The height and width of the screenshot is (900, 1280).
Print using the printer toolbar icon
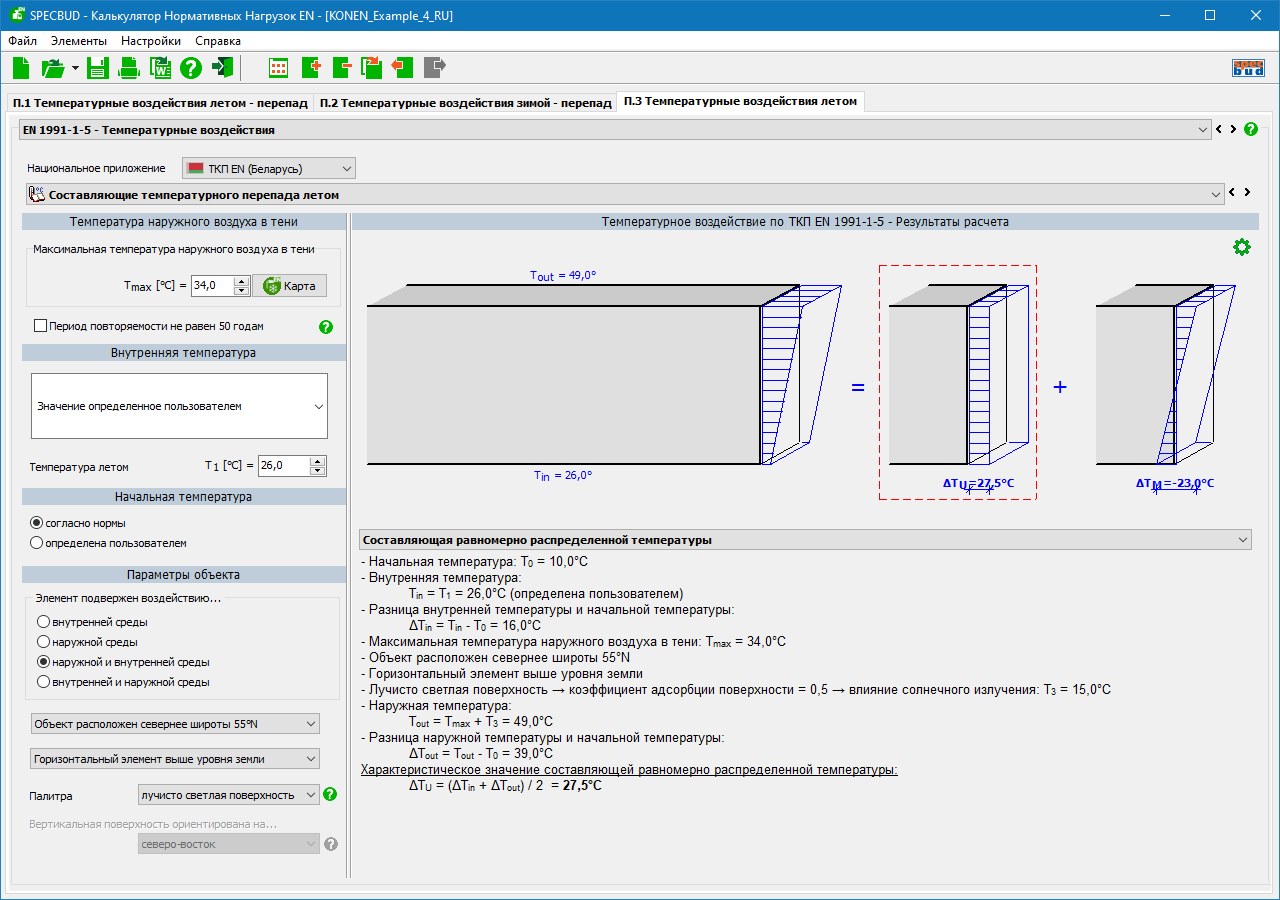pyautogui.click(x=129, y=68)
